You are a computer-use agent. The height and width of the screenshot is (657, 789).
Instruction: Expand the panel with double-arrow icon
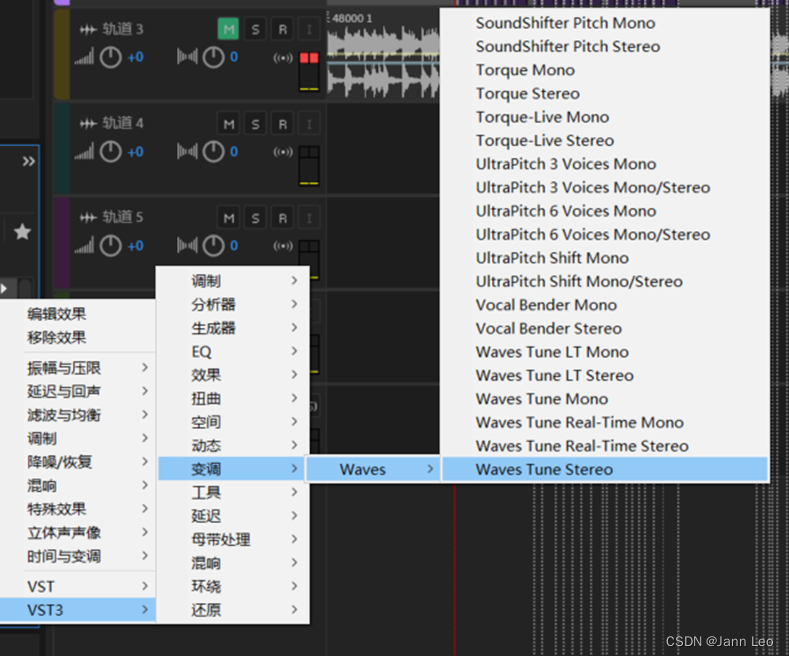[x=29, y=161]
